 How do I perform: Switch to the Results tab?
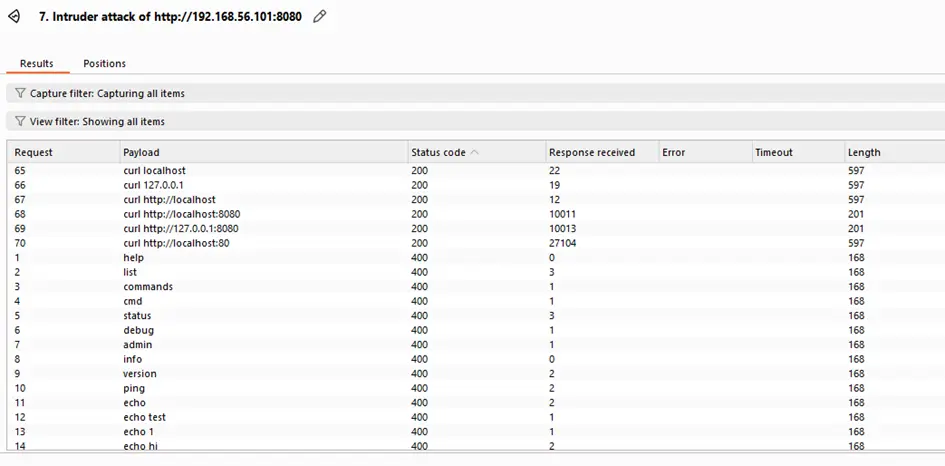point(37,63)
